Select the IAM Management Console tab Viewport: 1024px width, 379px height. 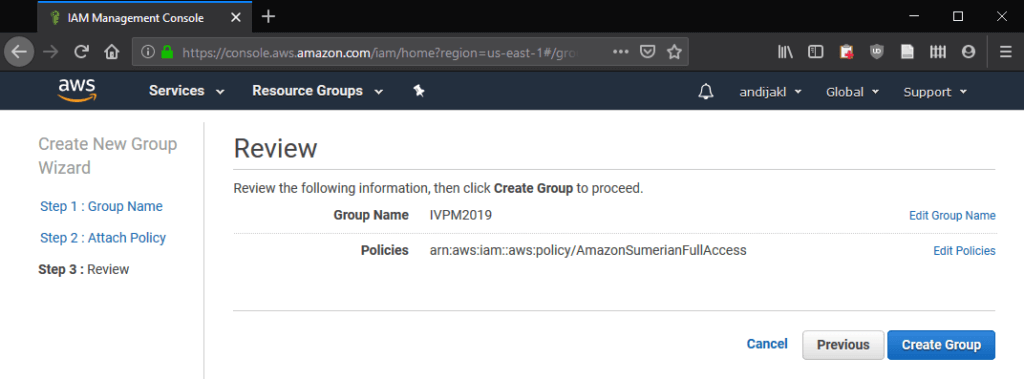(143, 18)
